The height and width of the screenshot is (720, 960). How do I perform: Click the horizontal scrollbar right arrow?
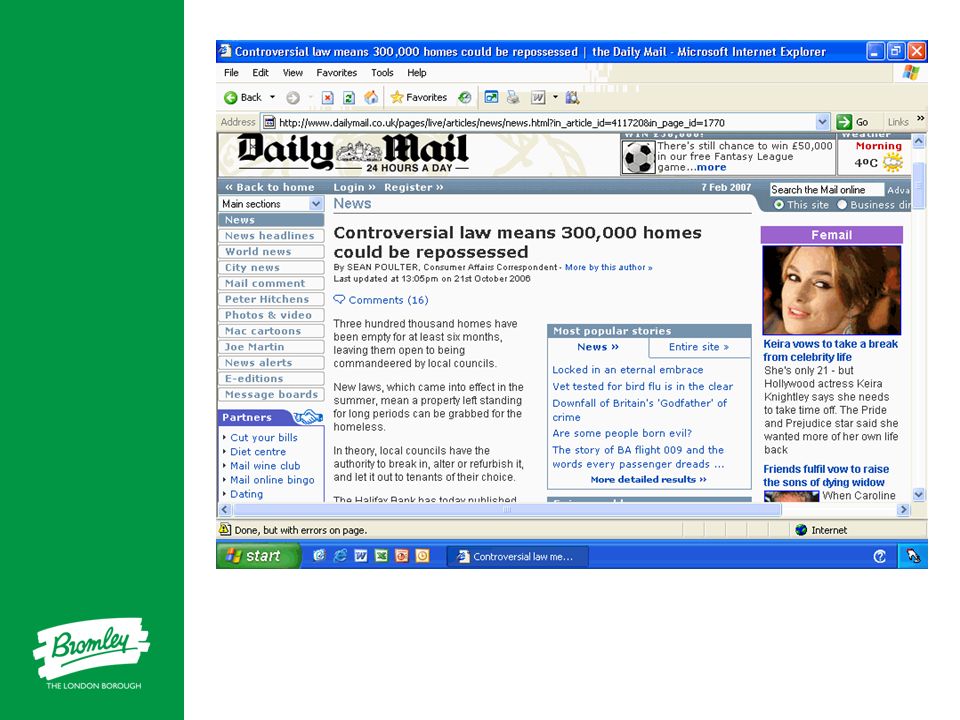tap(903, 509)
